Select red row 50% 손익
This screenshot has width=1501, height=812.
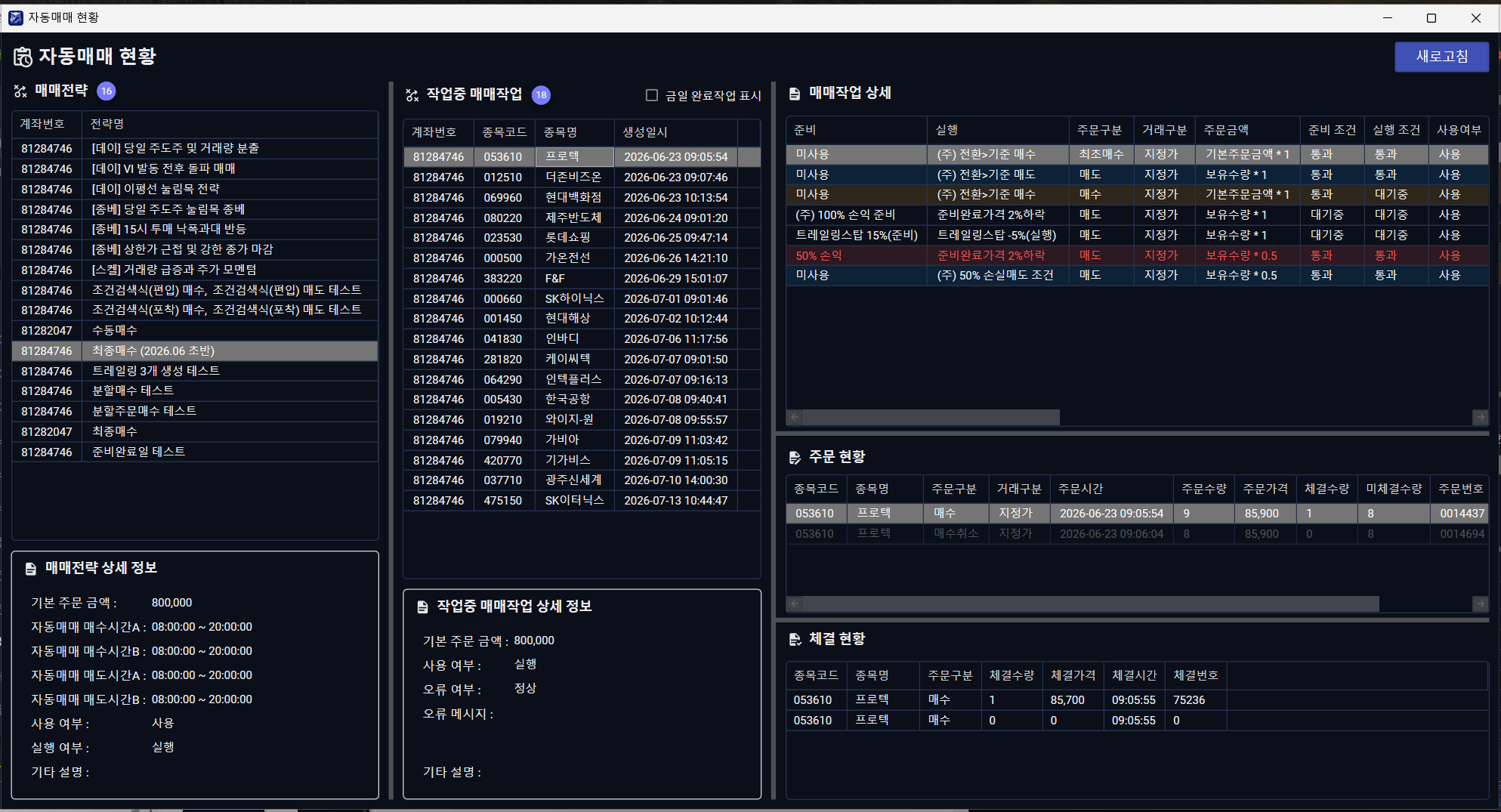[x=1137, y=256]
